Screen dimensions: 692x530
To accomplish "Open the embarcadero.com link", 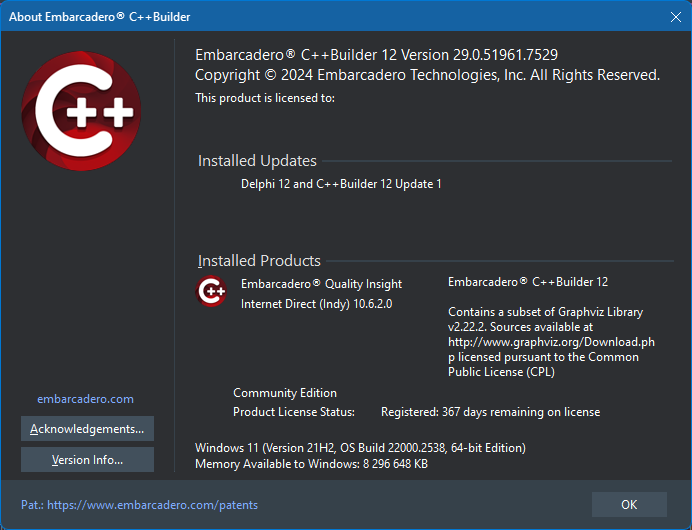I will pyautogui.click(x=85, y=399).
